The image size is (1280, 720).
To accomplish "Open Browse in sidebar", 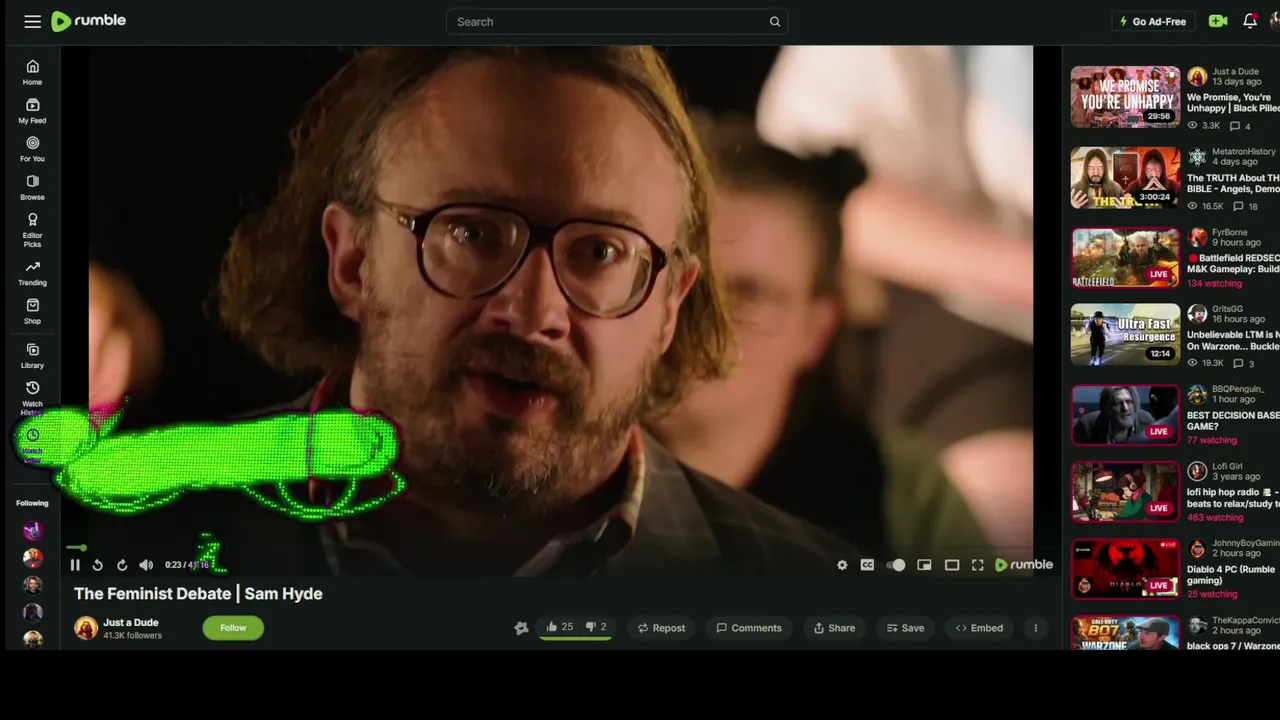I will [x=32, y=188].
